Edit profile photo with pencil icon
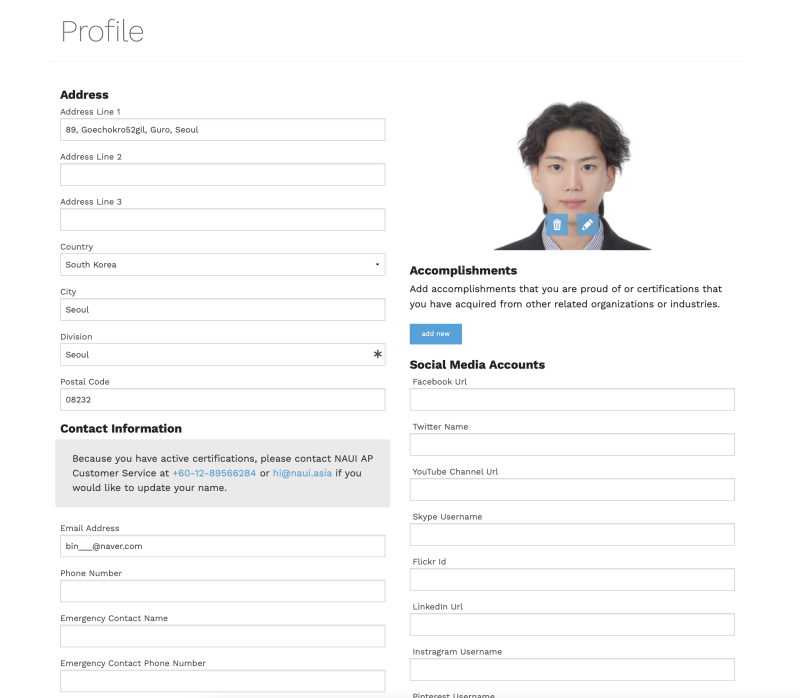The width and height of the screenshot is (800, 698). (x=587, y=225)
